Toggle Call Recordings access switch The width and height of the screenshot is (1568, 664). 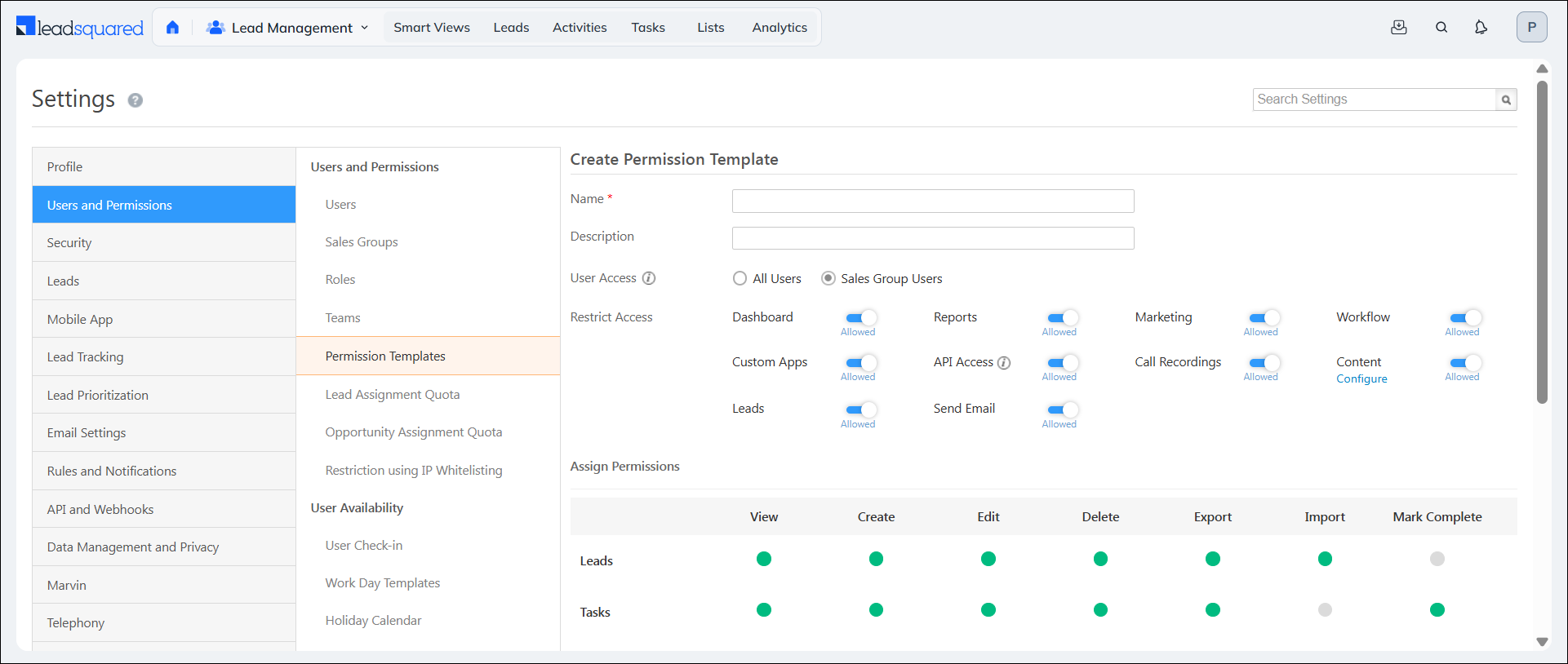pyautogui.click(x=1264, y=363)
